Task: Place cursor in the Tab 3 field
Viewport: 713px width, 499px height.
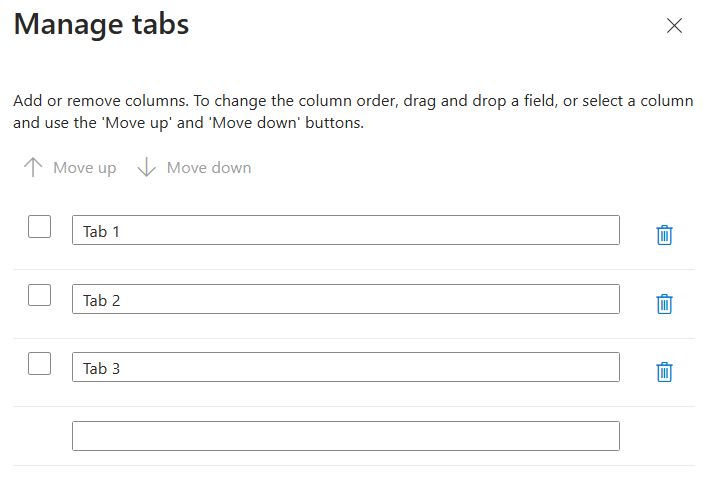Action: point(345,368)
